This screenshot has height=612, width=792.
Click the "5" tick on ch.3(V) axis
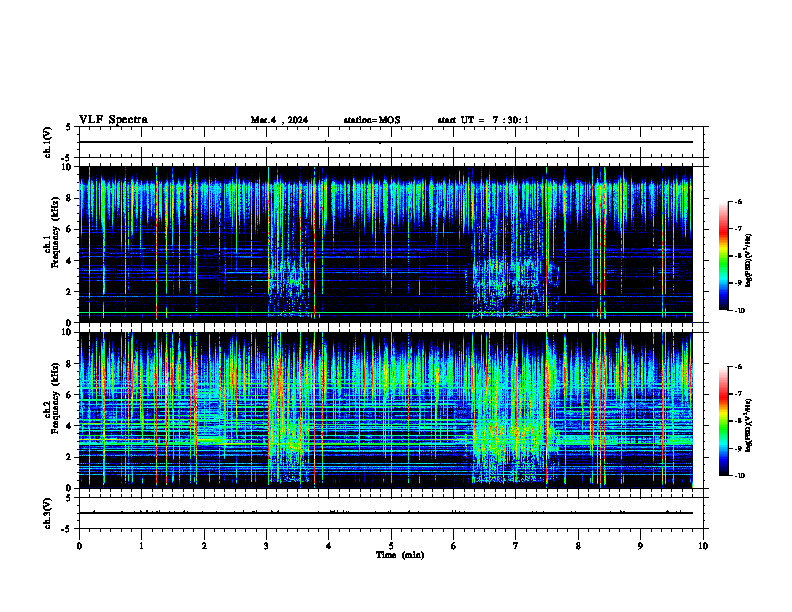[69, 498]
